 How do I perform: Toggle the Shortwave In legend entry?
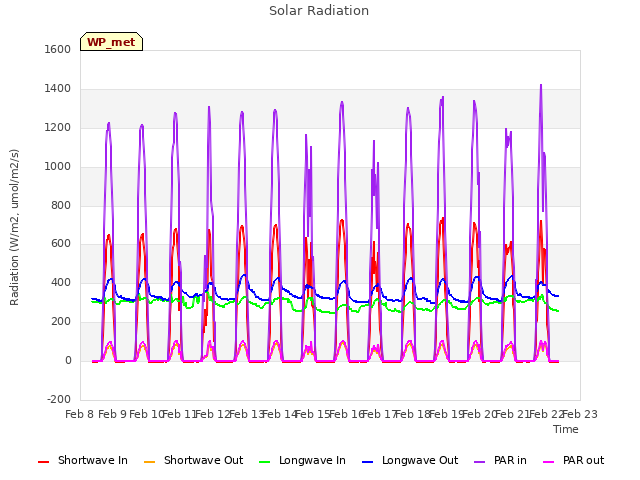pos(83,460)
